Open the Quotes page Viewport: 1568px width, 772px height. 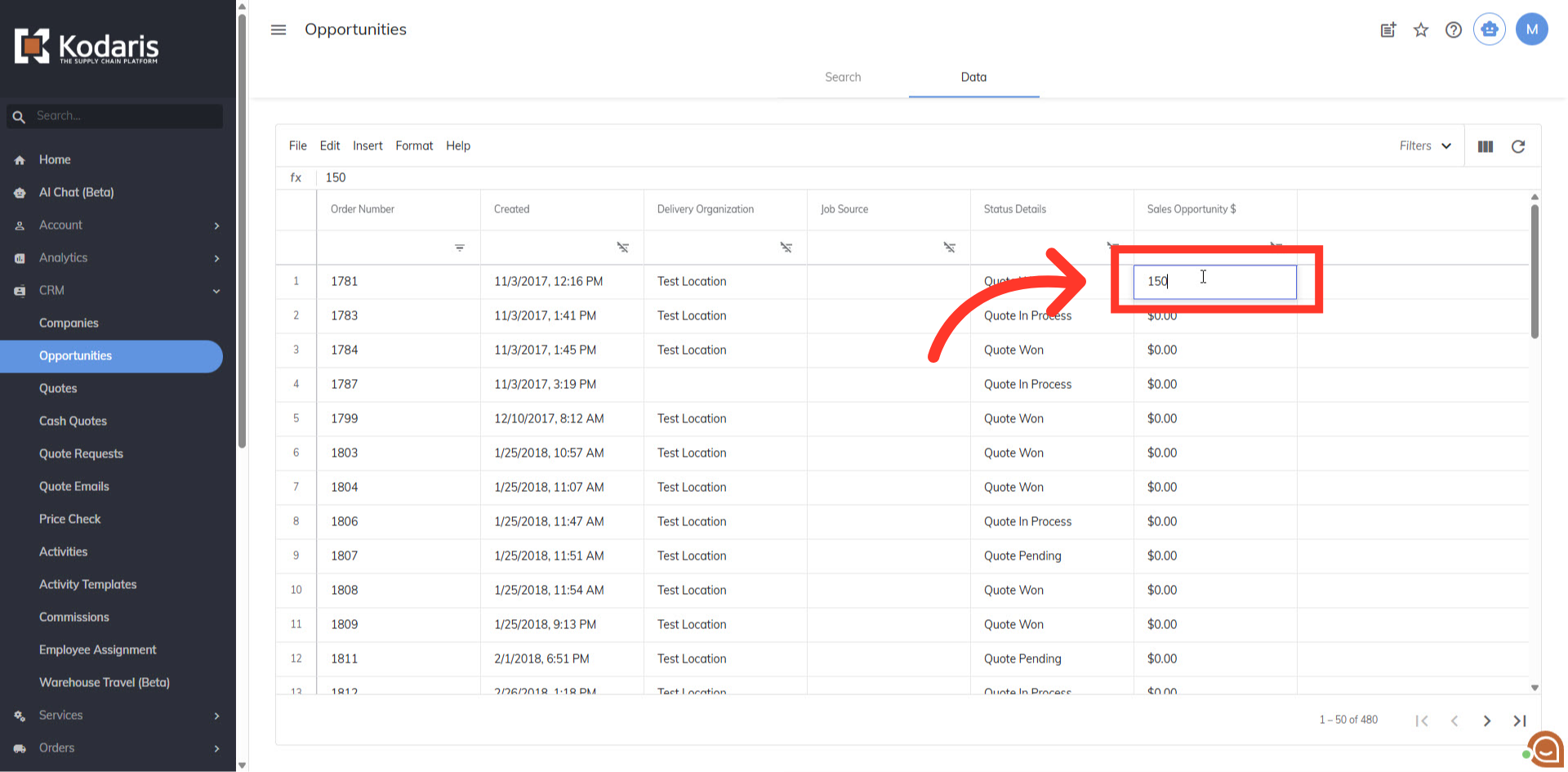tap(58, 388)
